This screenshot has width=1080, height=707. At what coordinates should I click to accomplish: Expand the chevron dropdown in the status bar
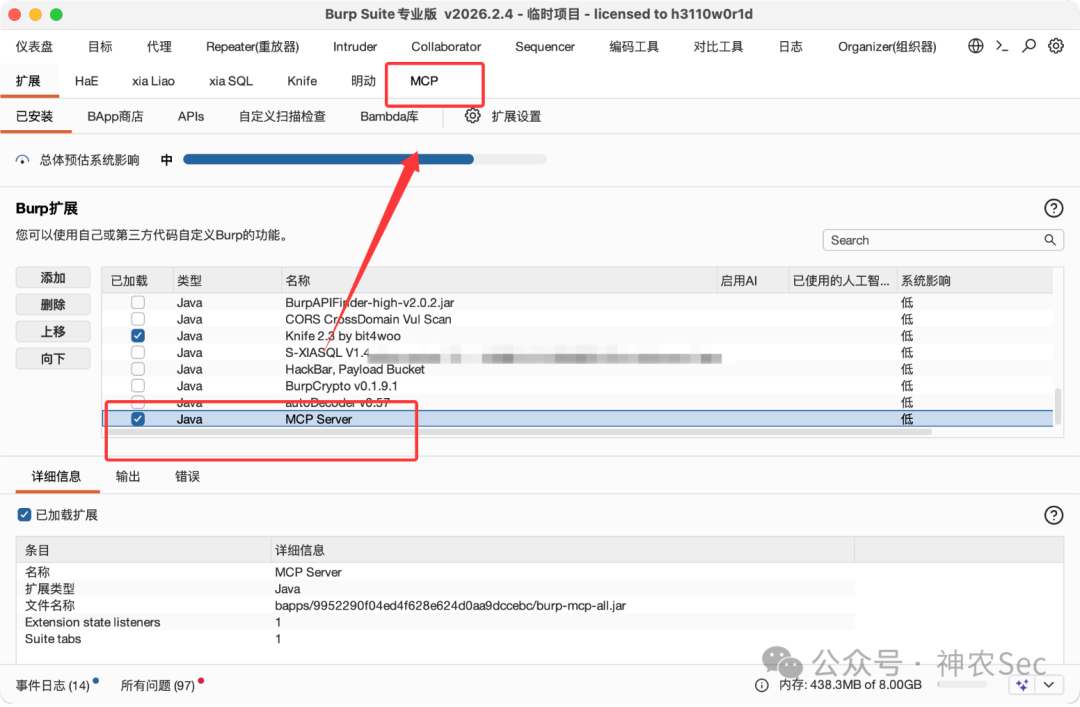point(1048,685)
